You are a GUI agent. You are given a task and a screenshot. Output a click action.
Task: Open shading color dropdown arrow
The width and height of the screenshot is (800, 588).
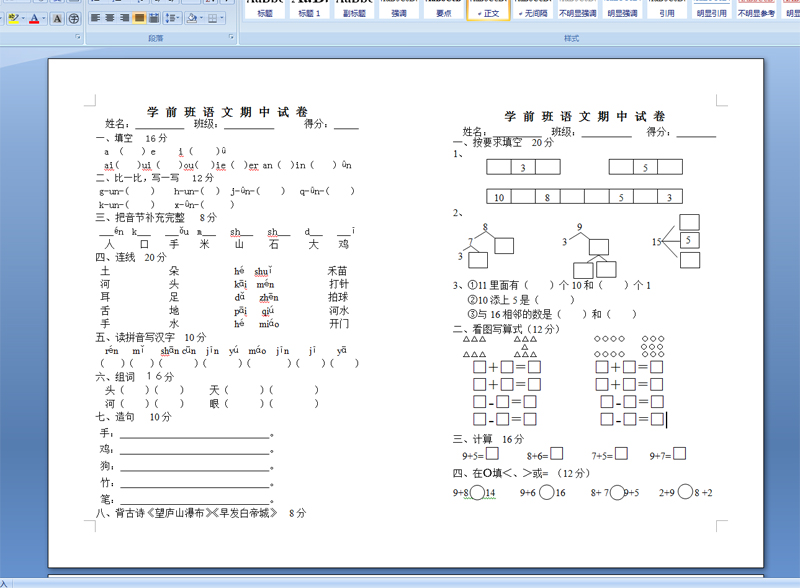pos(201,18)
